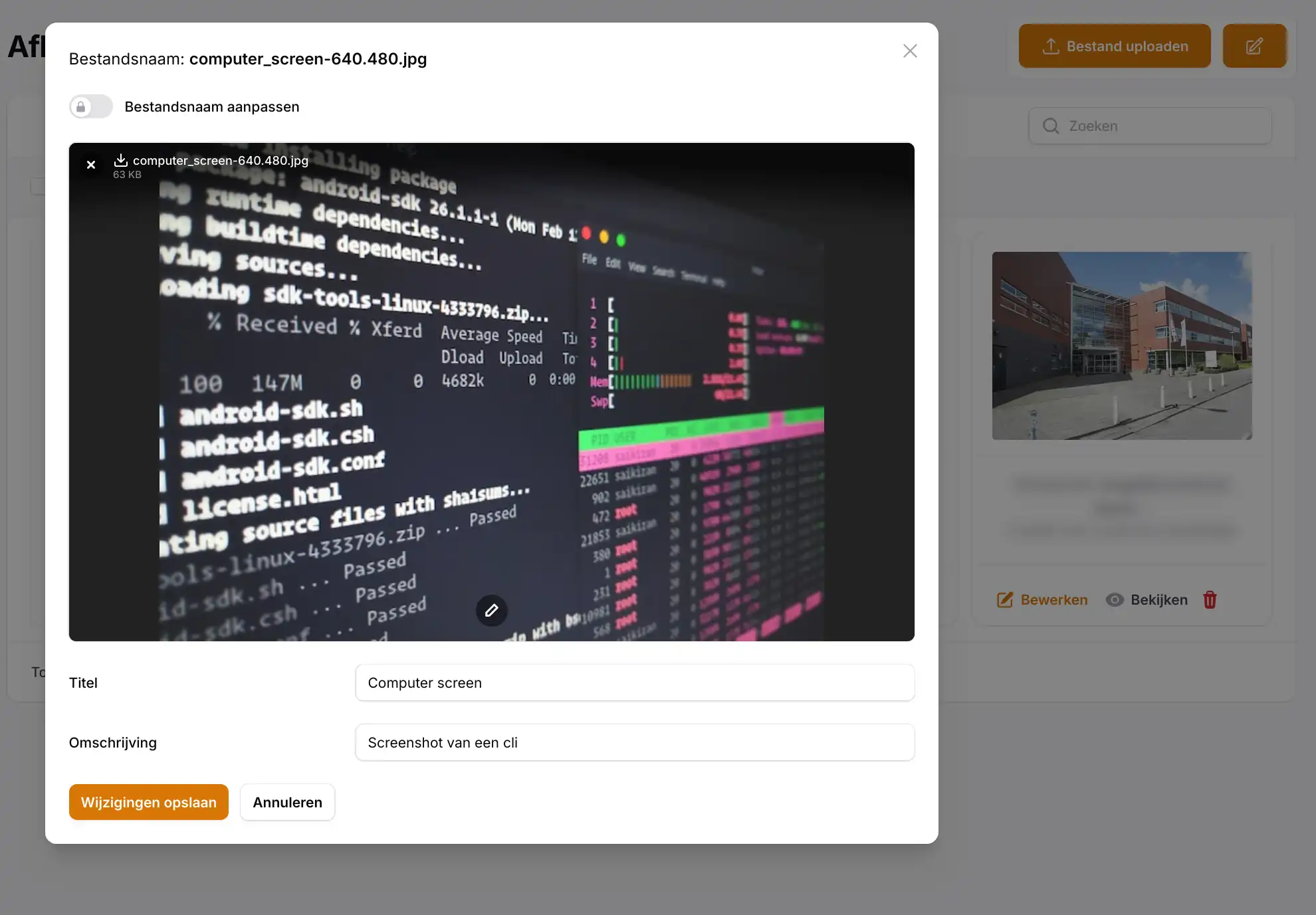This screenshot has width=1316, height=915.
Task: Remove uploaded file with the X icon
Action: 91,164
